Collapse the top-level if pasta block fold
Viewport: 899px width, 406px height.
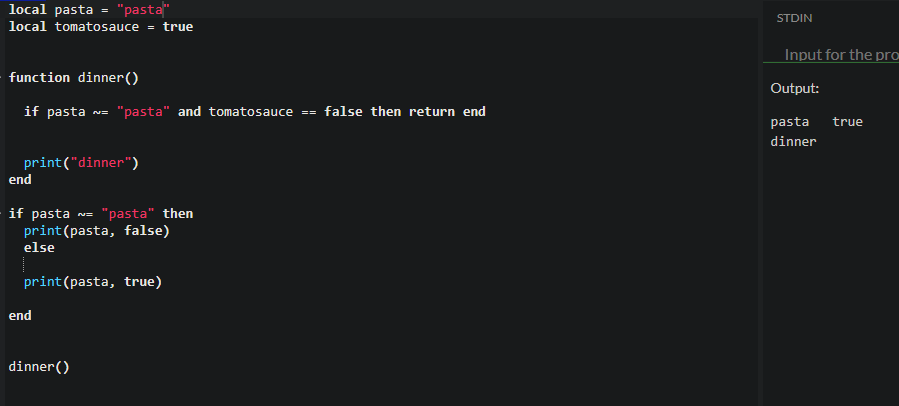[5, 213]
